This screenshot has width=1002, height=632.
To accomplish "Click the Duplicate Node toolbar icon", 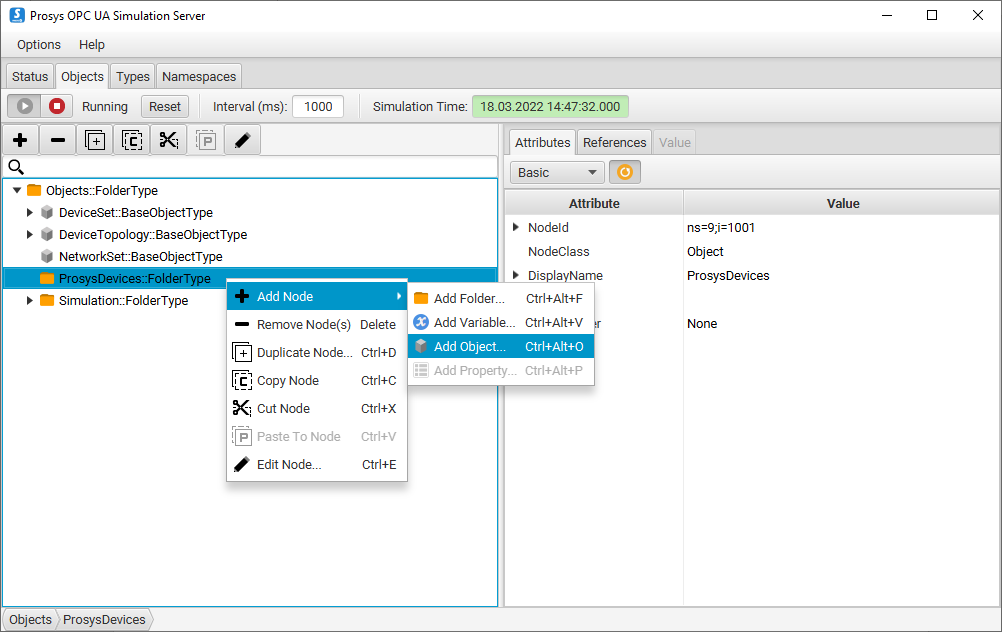I will (x=94, y=140).
